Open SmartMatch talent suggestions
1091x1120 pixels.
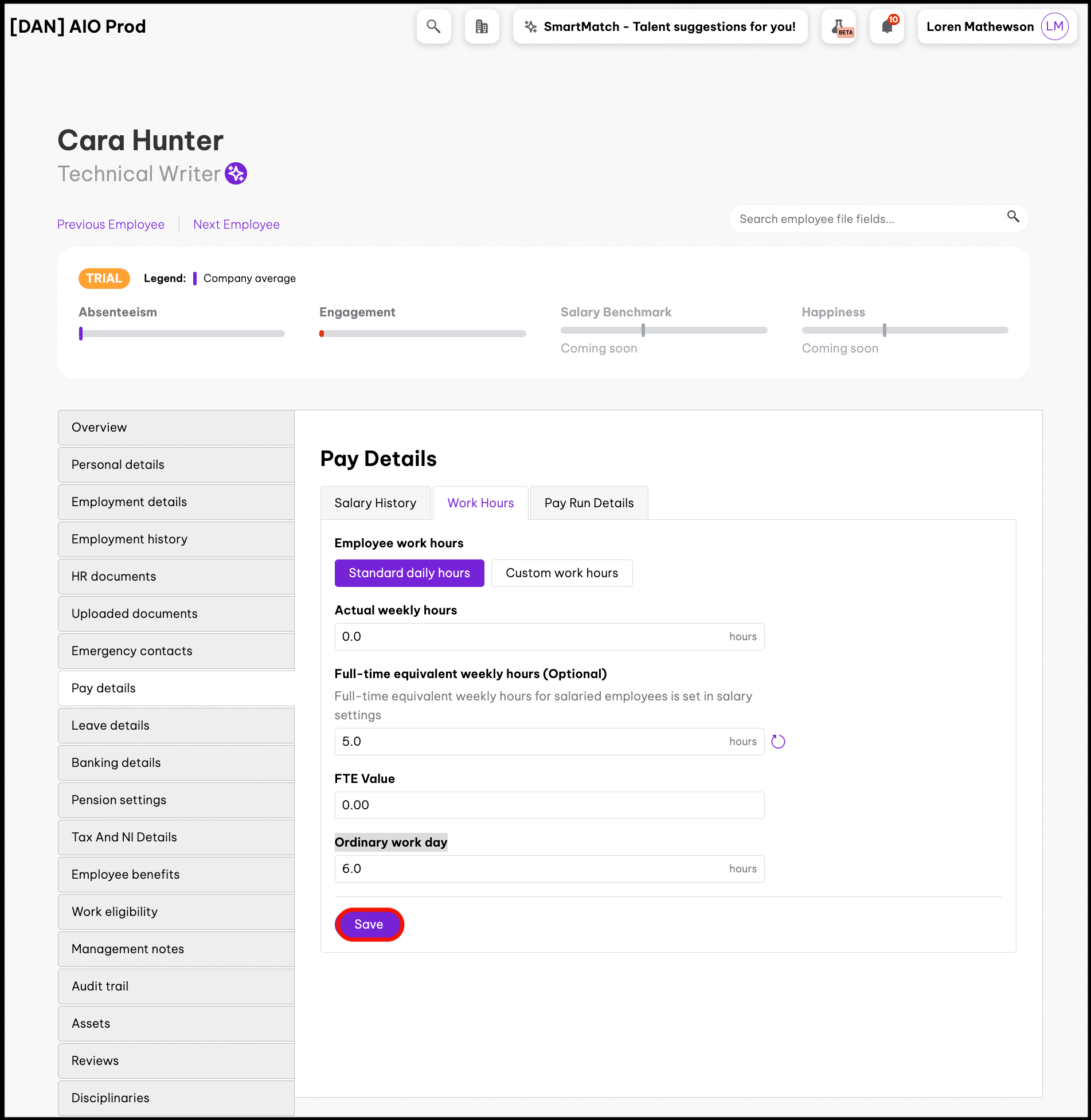pos(660,26)
